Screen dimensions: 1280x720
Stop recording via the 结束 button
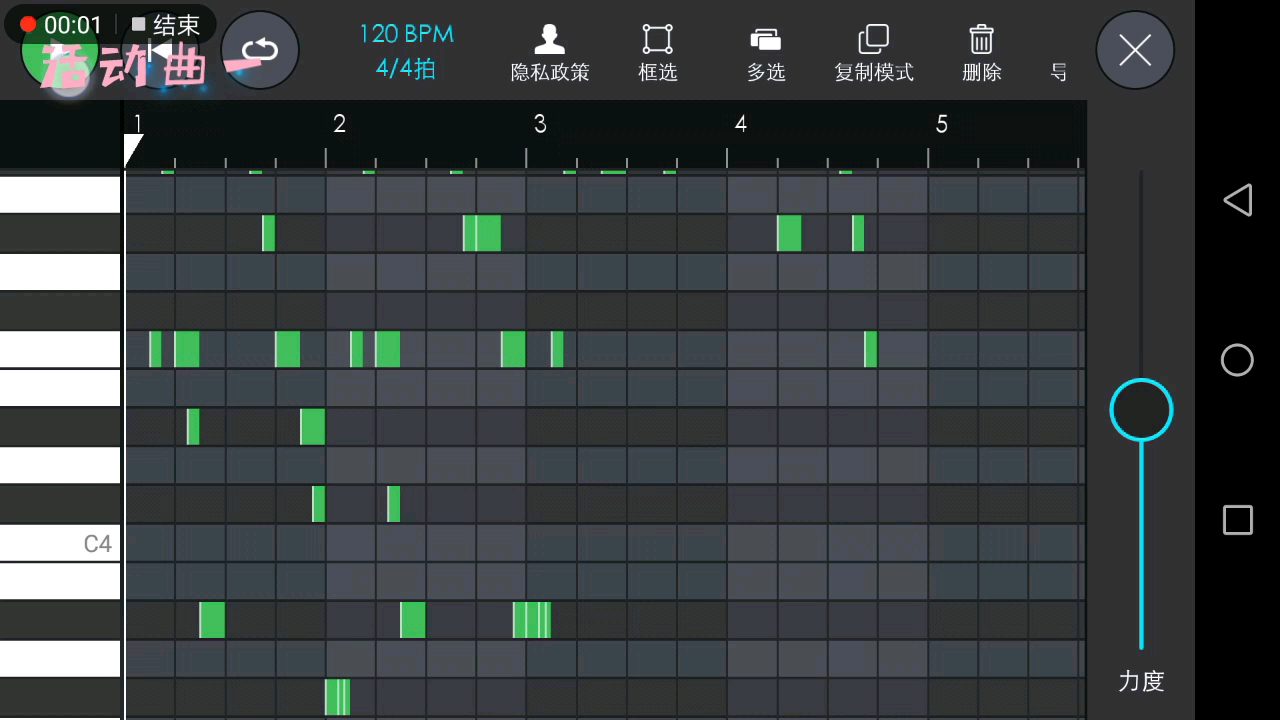coord(166,24)
